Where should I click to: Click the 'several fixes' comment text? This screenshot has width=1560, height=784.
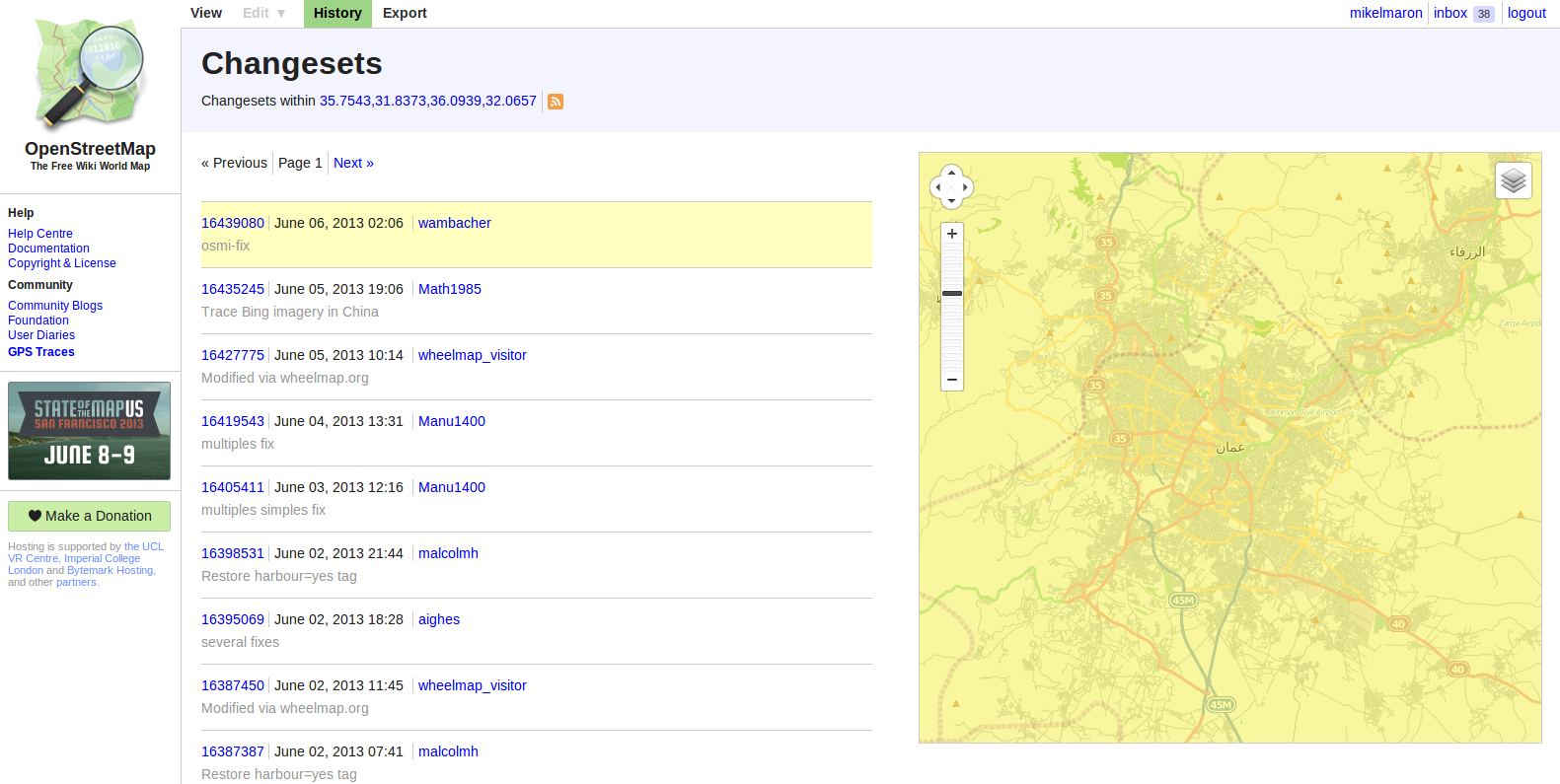[240, 642]
